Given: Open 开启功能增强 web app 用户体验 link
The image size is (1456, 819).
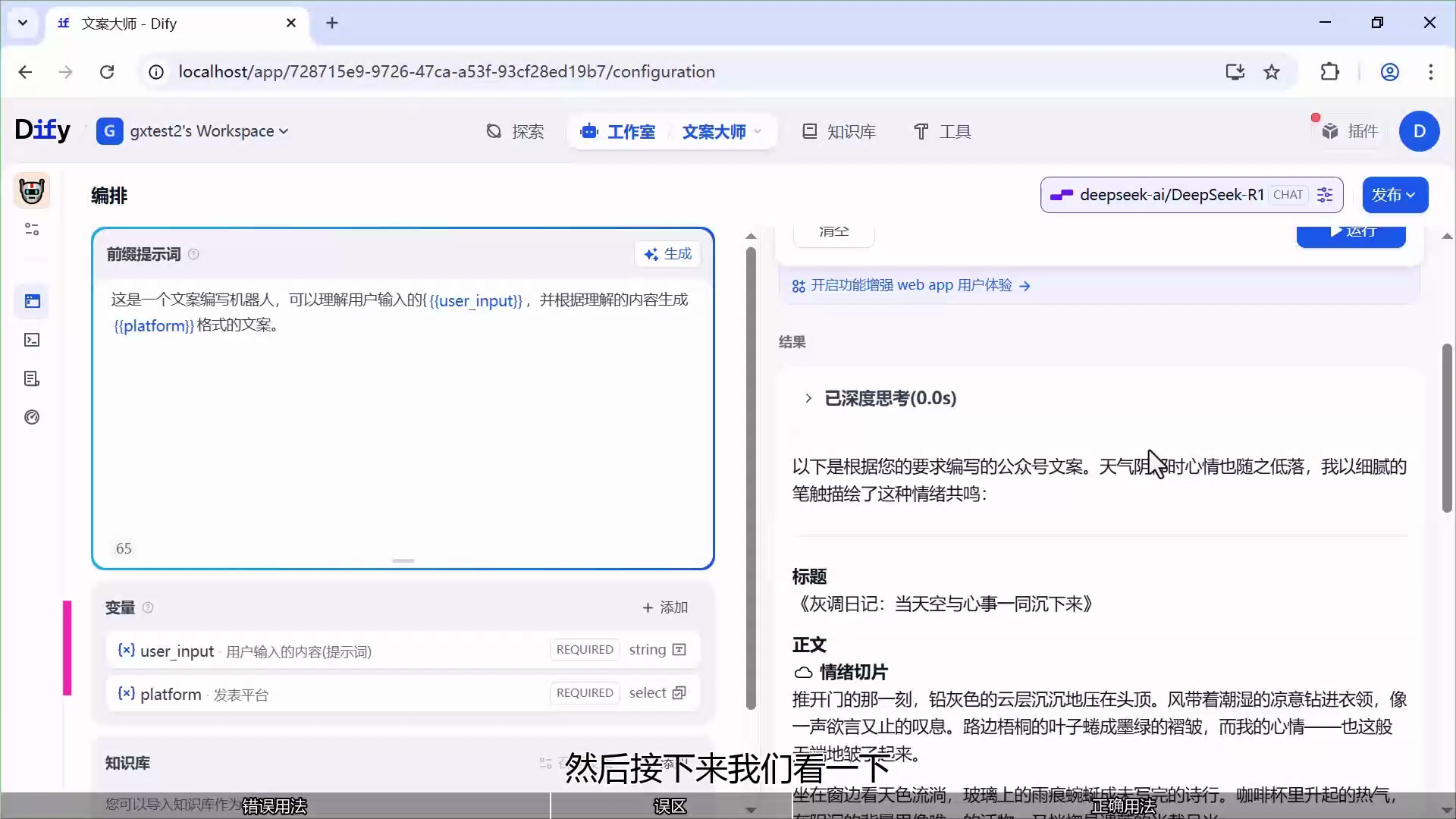Looking at the screenshot, I should point(911,286).
